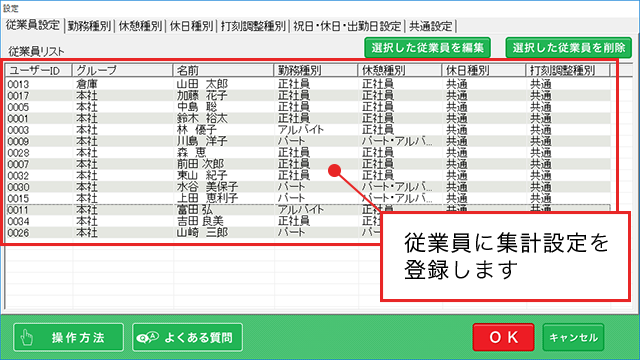Confirm with the red OK button

503,337
